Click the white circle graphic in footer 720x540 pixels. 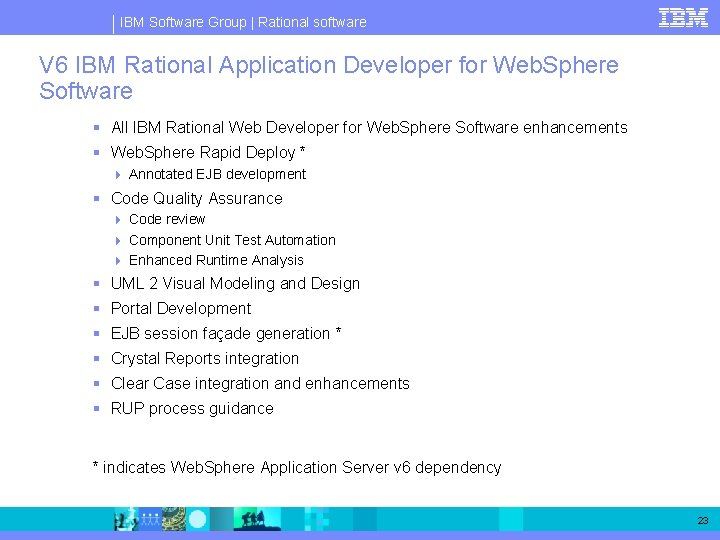[198, 519]
